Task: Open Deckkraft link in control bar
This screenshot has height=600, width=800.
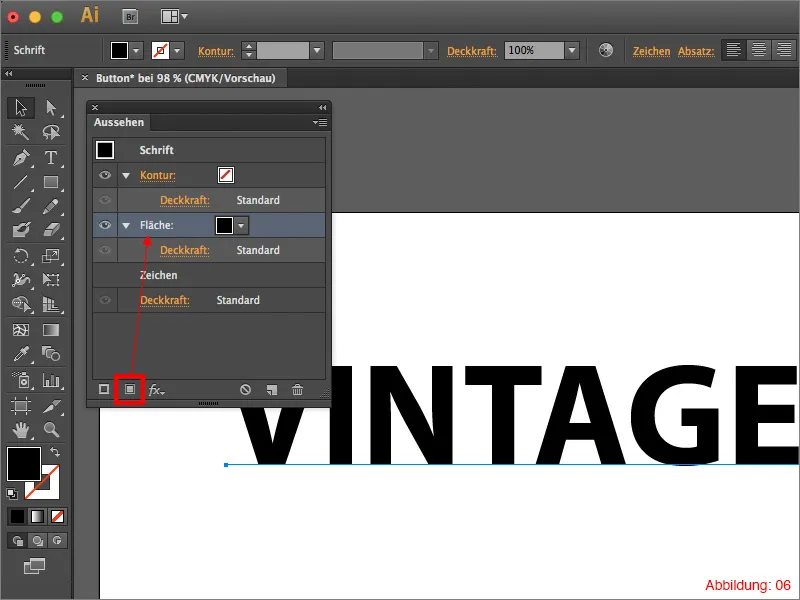Action: [x=472, y=51]
